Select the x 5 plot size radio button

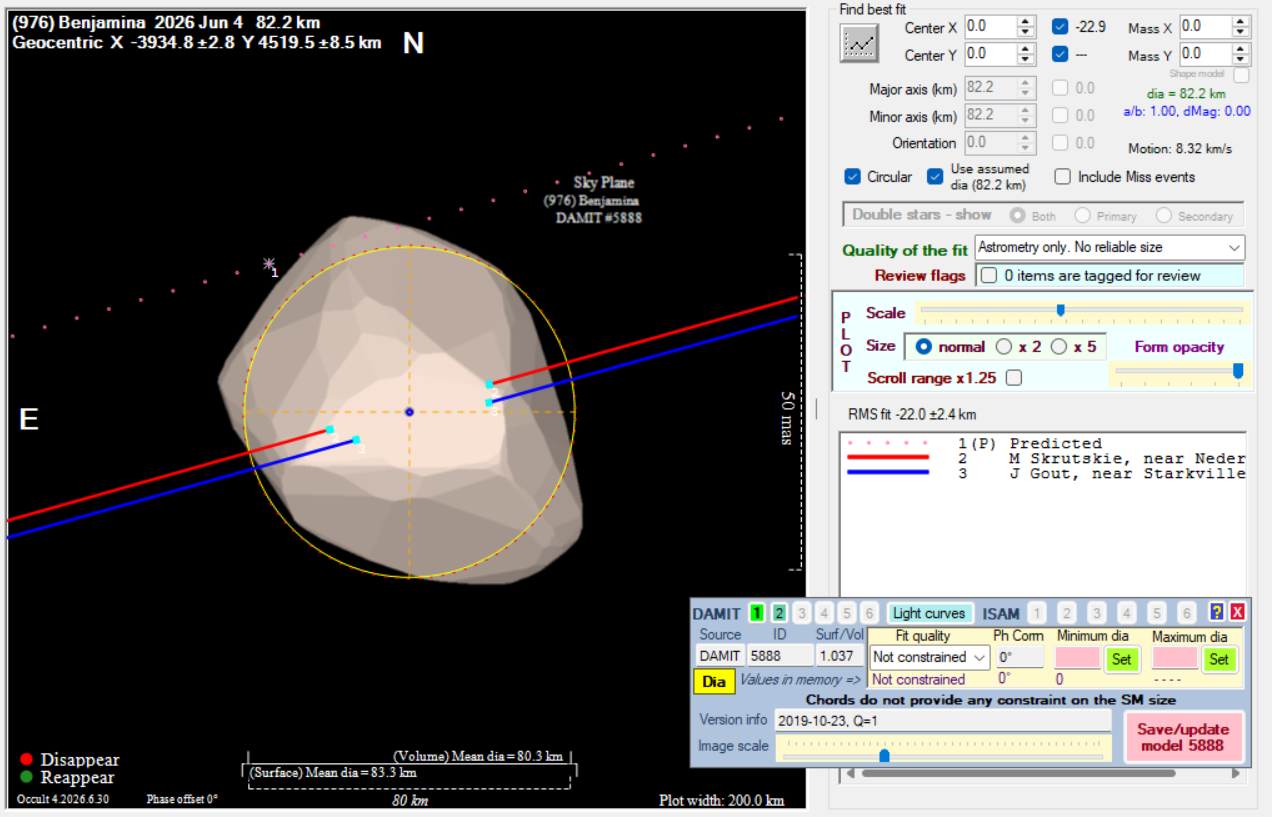point(1058,347)
